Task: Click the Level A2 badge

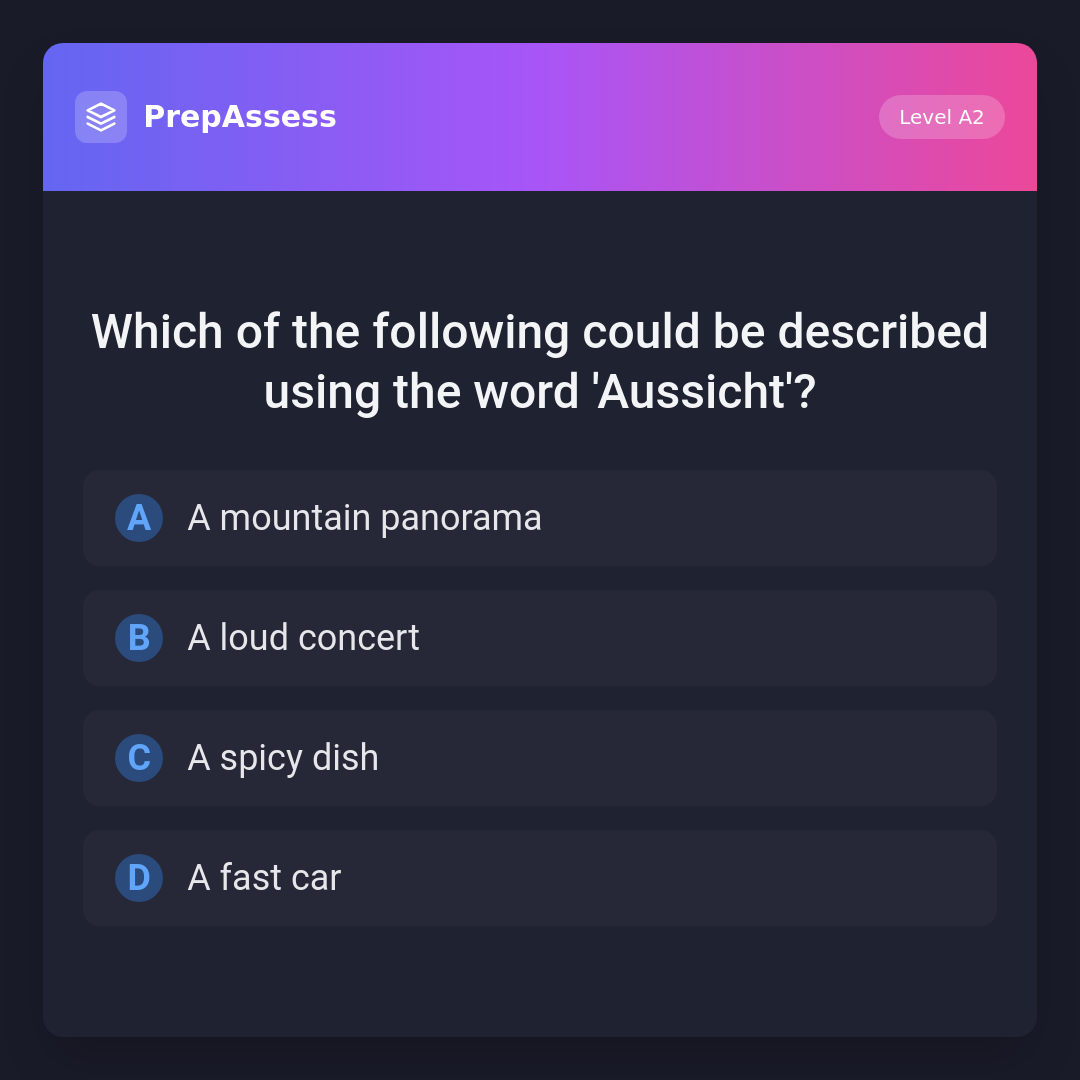Action: (x=941, y=117)
